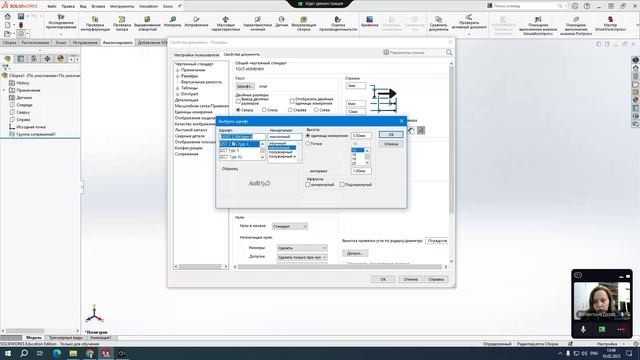The width and height of the screenshot is (640, 360).
Task: Click the font size list scrollbar
Action: tap(367, 157)
